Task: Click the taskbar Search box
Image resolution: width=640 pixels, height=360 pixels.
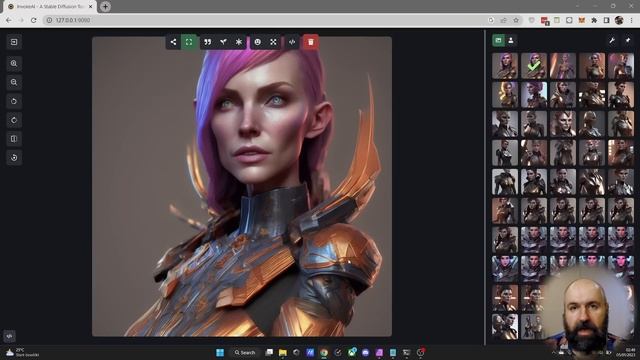Action: 245,352
